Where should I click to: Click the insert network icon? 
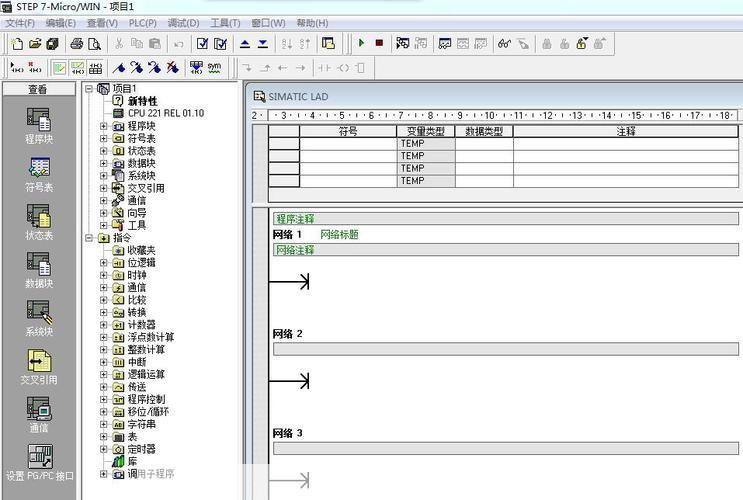point(17,68)
